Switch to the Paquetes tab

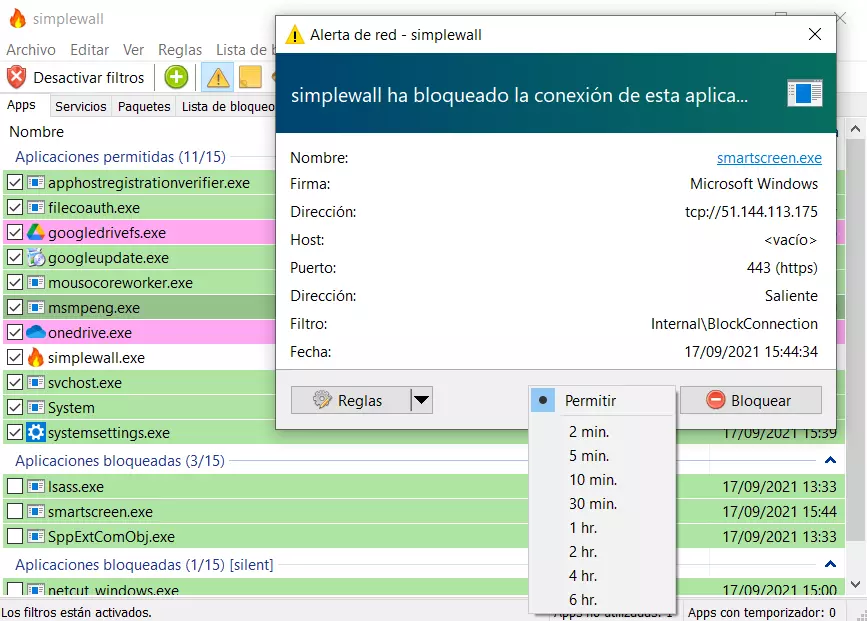(x=144, y=106)
